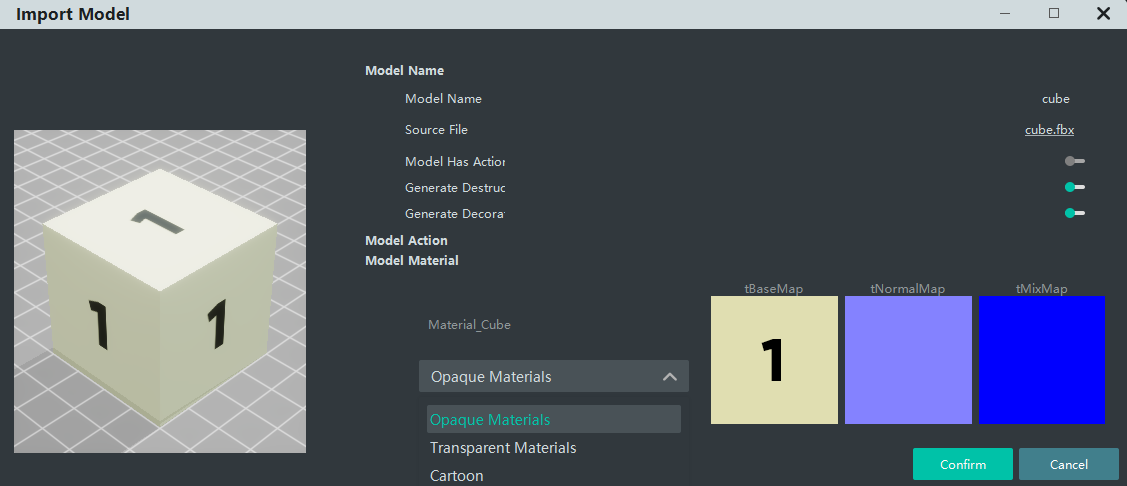1127x486 pixels.
Task: Pick the Cartoon material type
Action: coord(457,476)
